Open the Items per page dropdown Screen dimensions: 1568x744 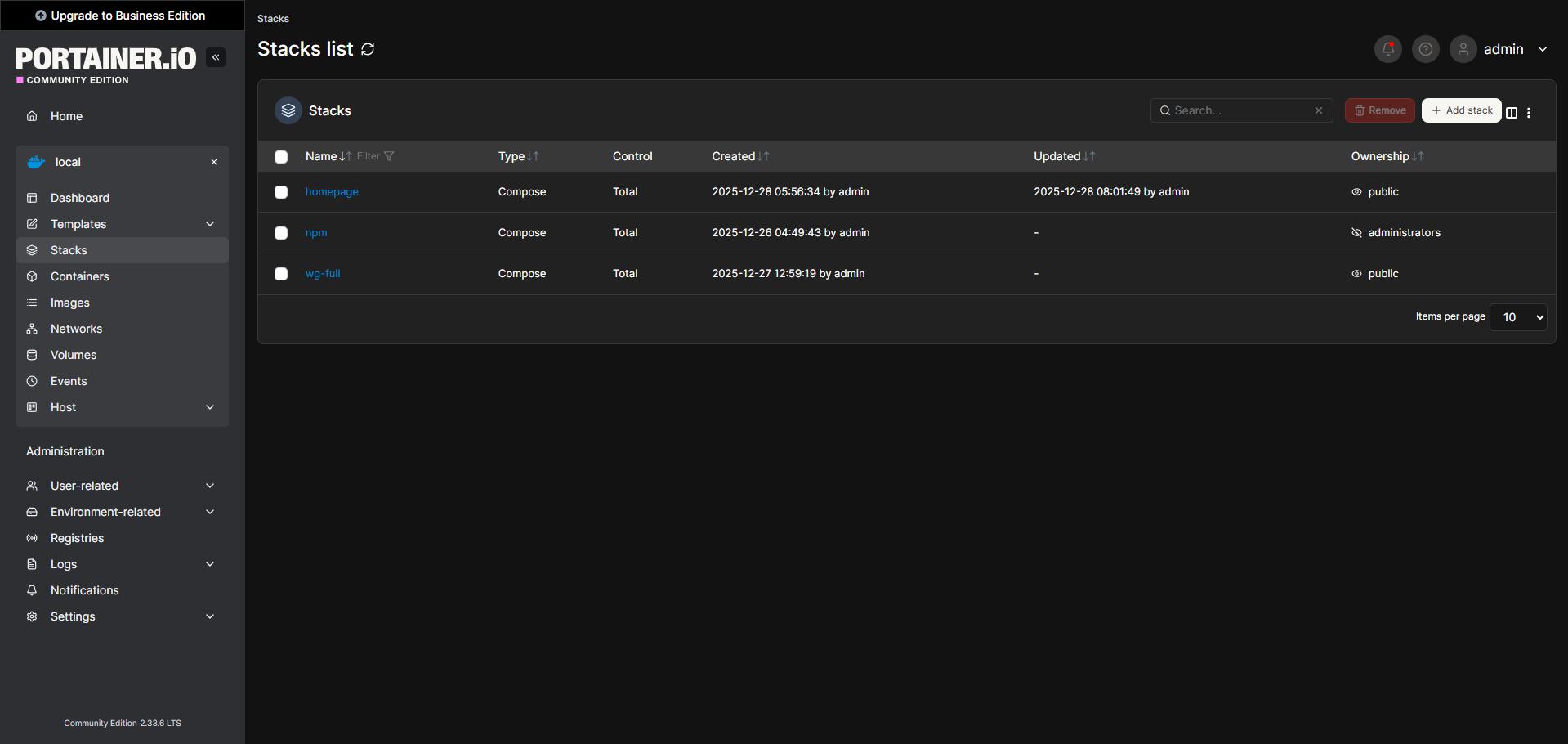click(1519, 317)
